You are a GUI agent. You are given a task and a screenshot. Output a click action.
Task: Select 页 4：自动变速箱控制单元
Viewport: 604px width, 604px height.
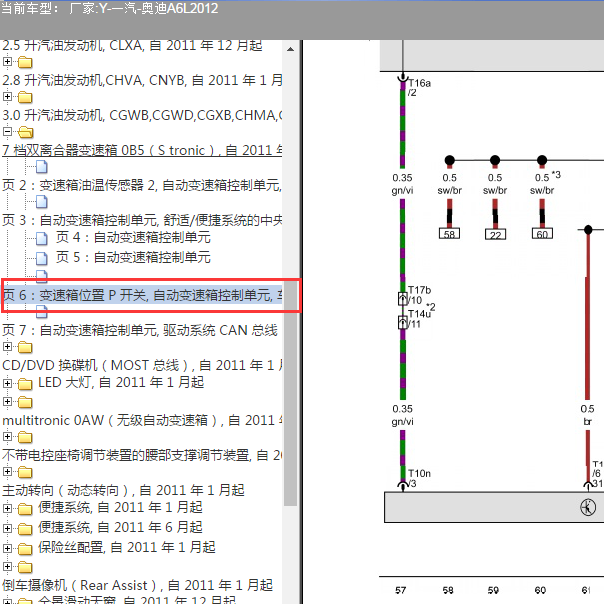[133, 238]
